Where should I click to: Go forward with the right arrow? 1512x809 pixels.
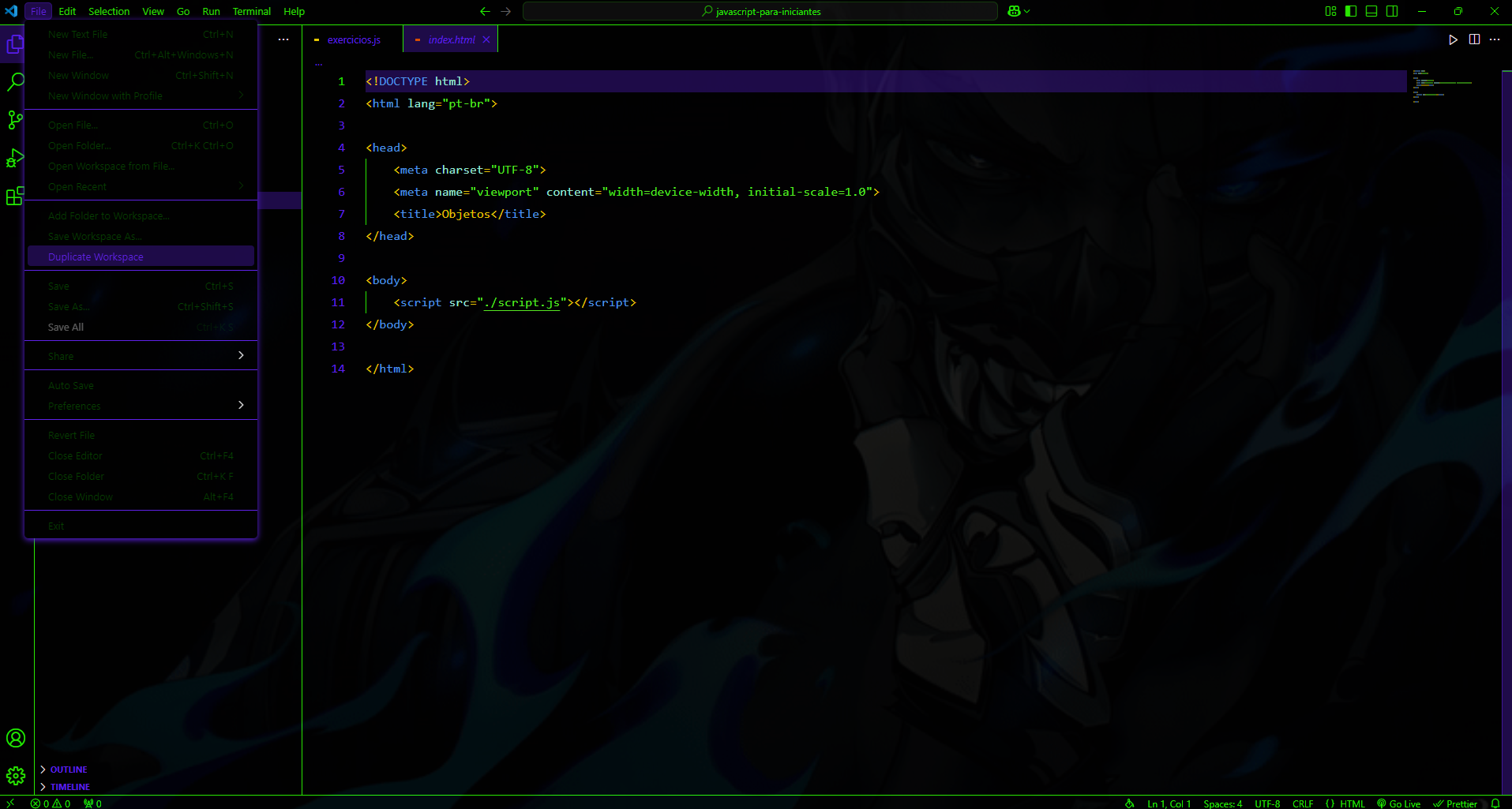(x=506, y=11)
